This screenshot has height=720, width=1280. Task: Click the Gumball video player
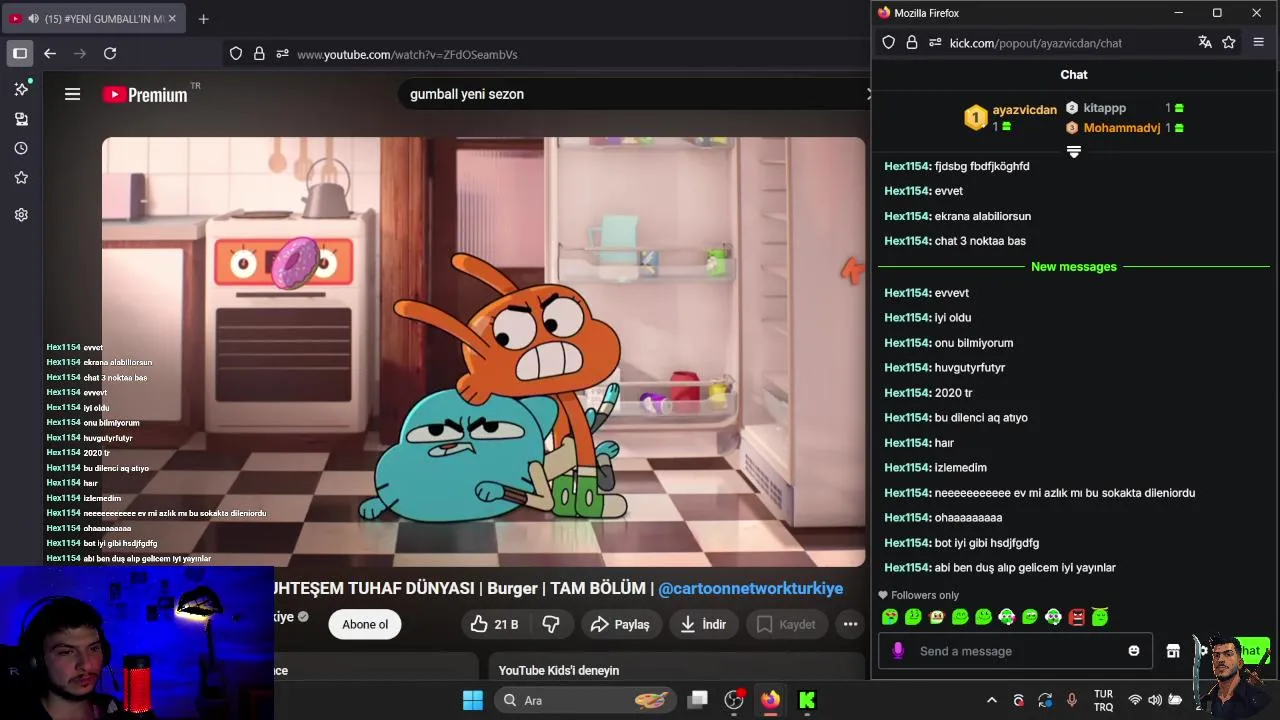(483, 352)
